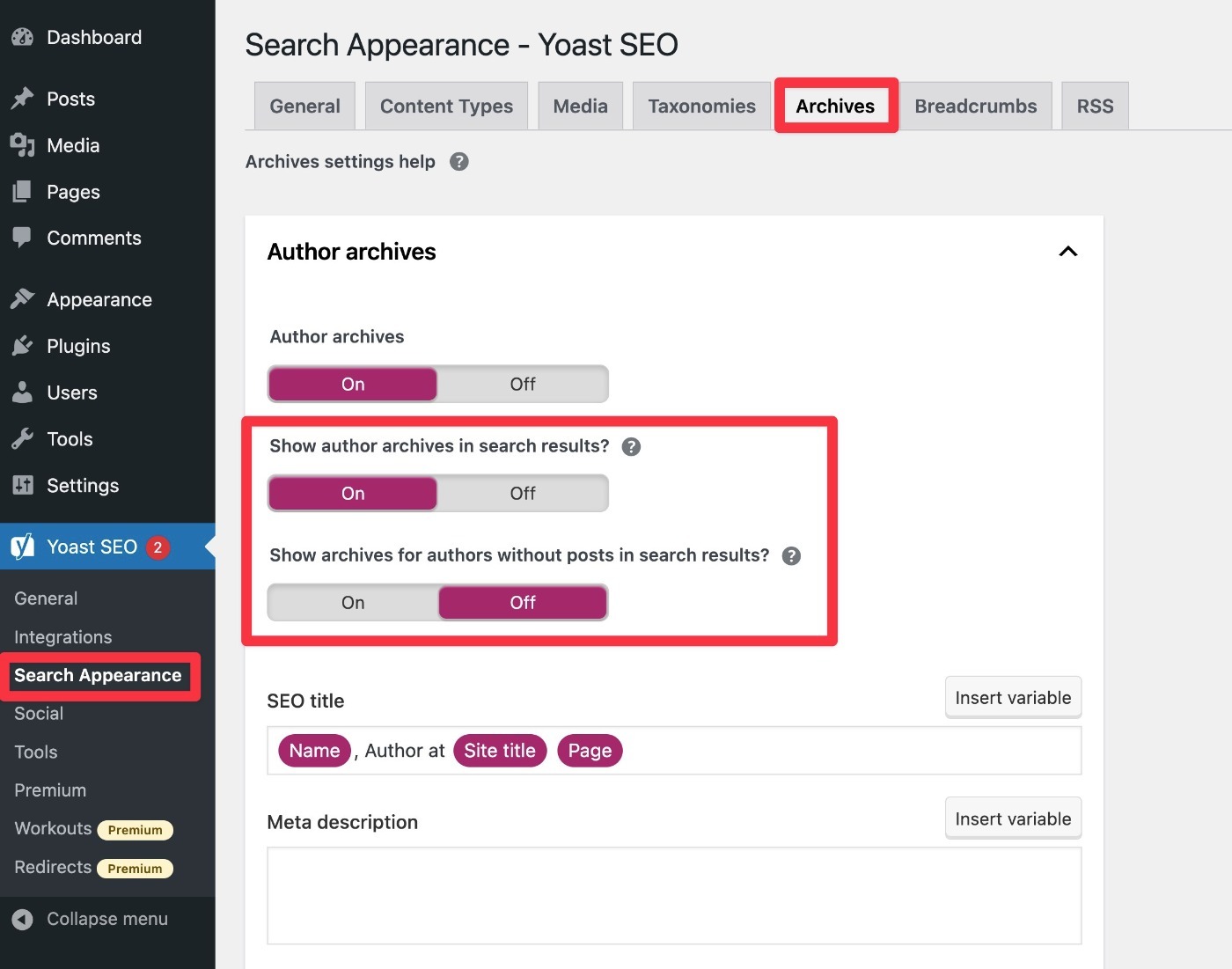Viewport: 1232px width, 969px height.
Task: Set Show author archives in search results Off
Action: 523,493
